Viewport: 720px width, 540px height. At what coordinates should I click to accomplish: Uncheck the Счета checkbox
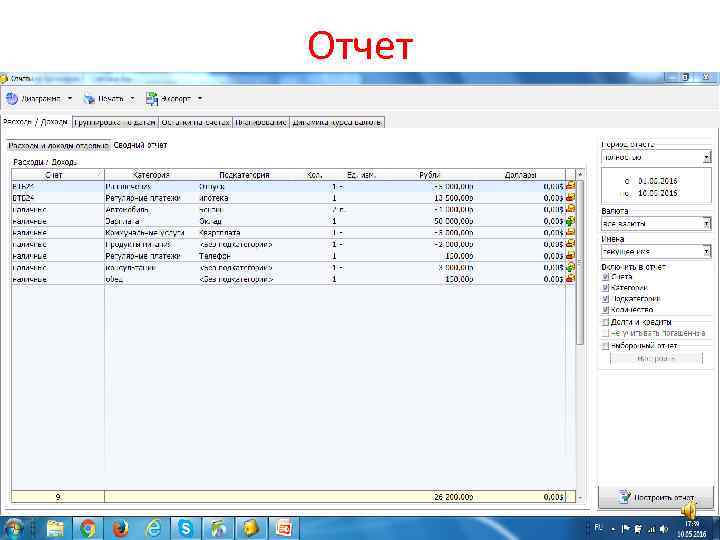pos(605,277)
